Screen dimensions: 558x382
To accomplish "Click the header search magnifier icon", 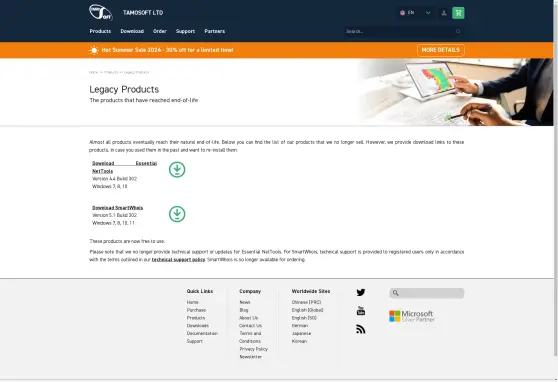I will point(458,31).
